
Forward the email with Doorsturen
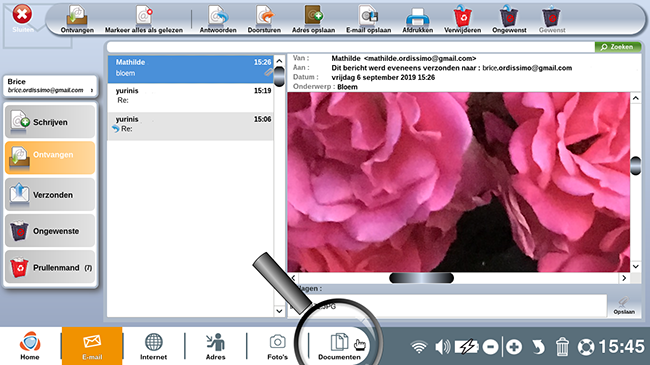tap(264, 19)
